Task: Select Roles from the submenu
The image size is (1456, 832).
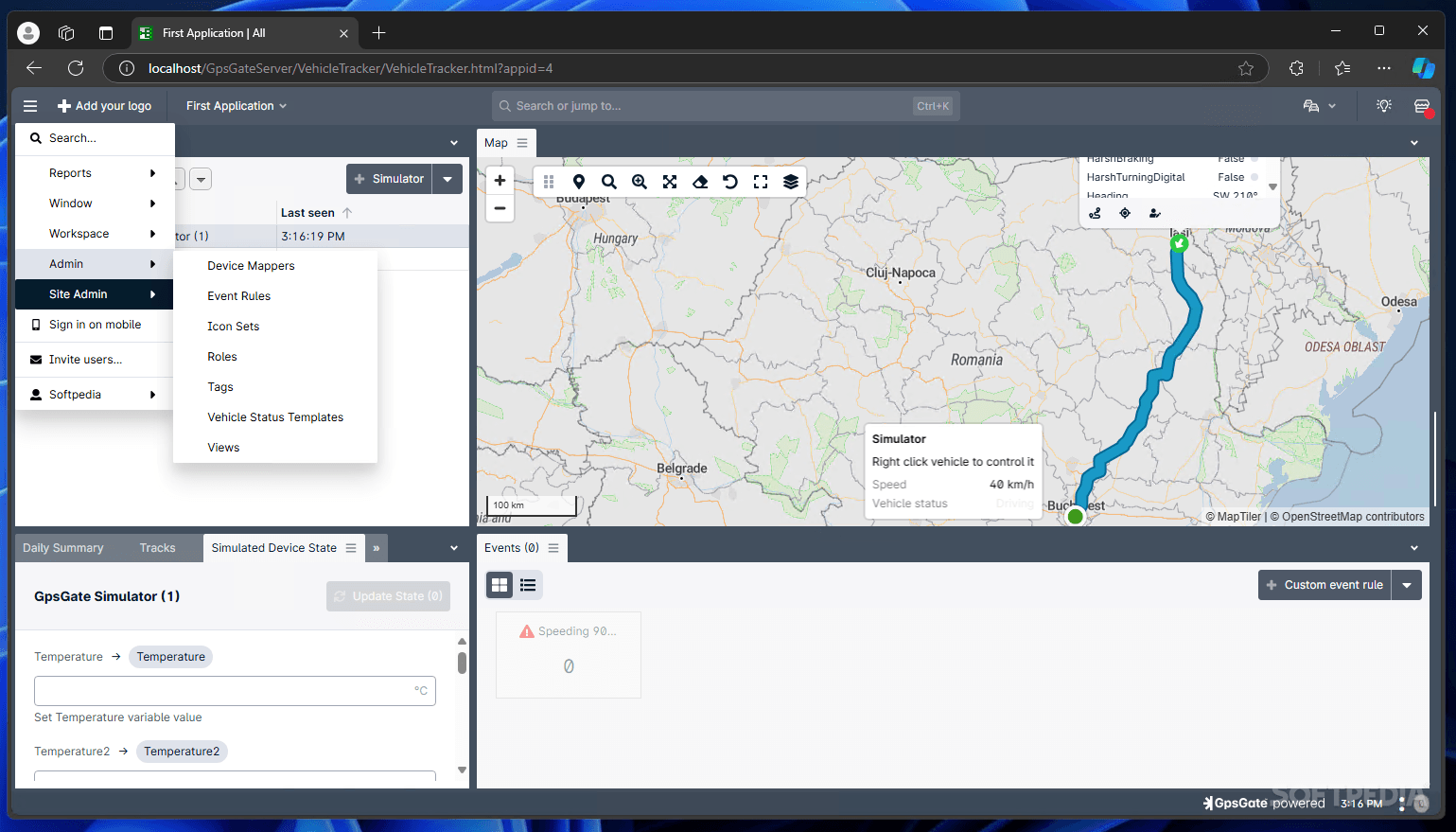Action: (x=275, y=357)
